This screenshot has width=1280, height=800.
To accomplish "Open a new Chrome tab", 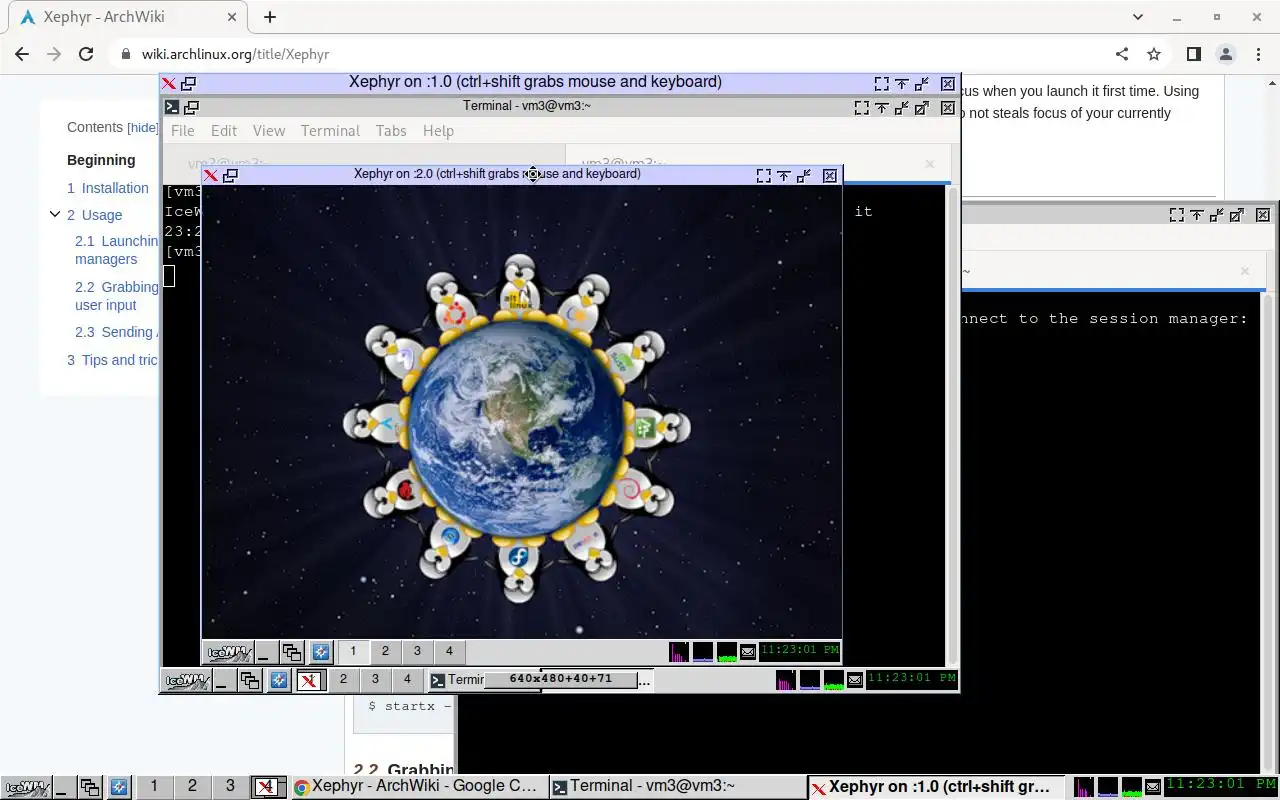I will coord(270,17).
